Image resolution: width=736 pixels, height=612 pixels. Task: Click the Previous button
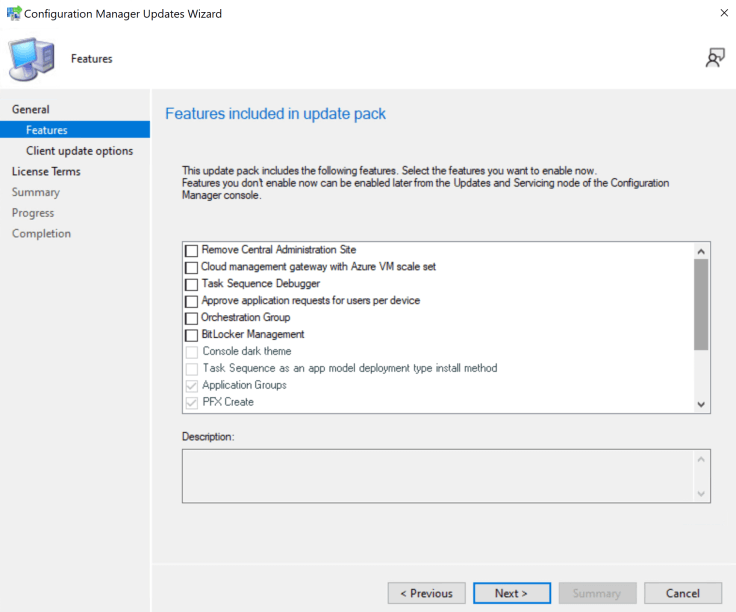(x=426, y=593)
